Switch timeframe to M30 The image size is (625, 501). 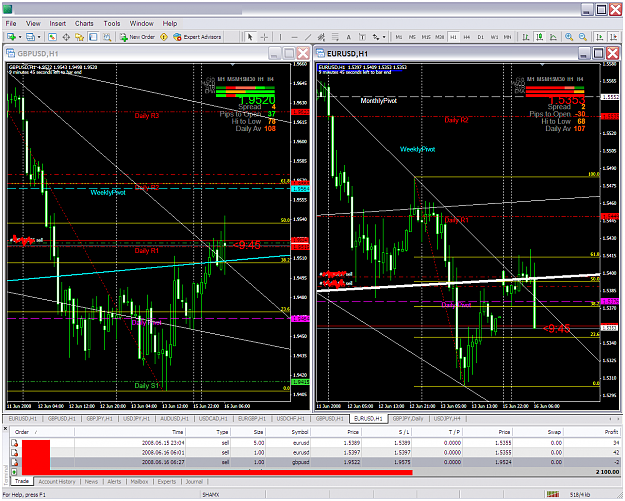pos(440,37)
